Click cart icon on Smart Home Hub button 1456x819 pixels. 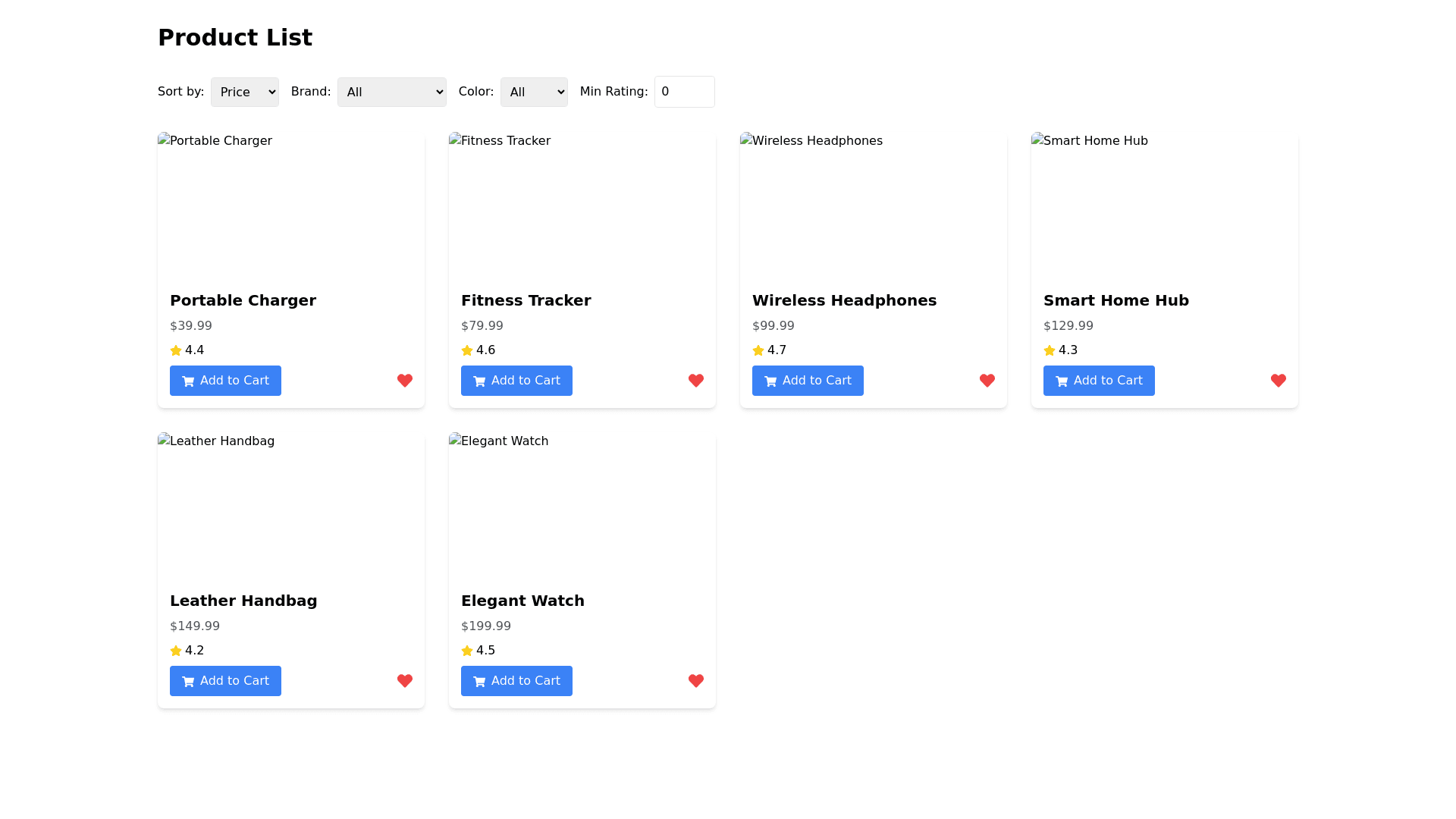point(1062,381)
